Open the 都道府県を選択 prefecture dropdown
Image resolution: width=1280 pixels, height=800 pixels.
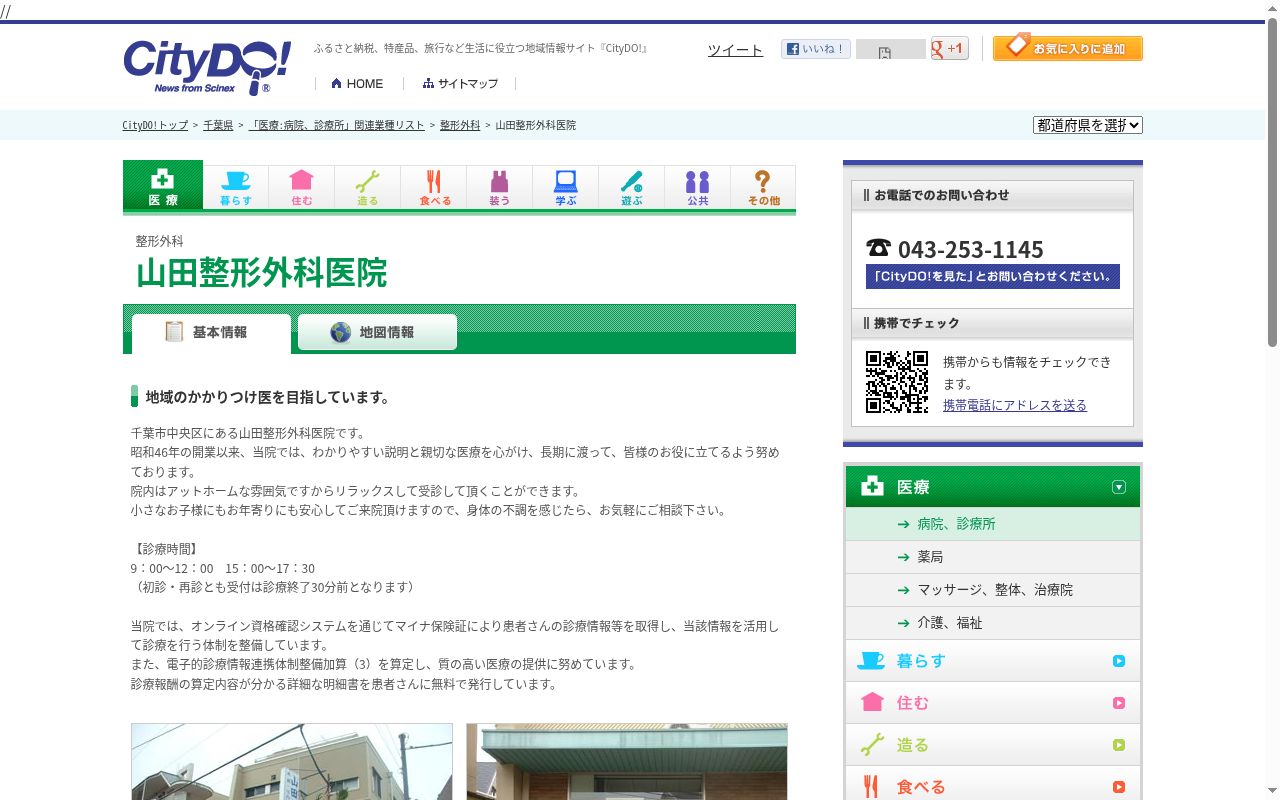(1088, 125)
